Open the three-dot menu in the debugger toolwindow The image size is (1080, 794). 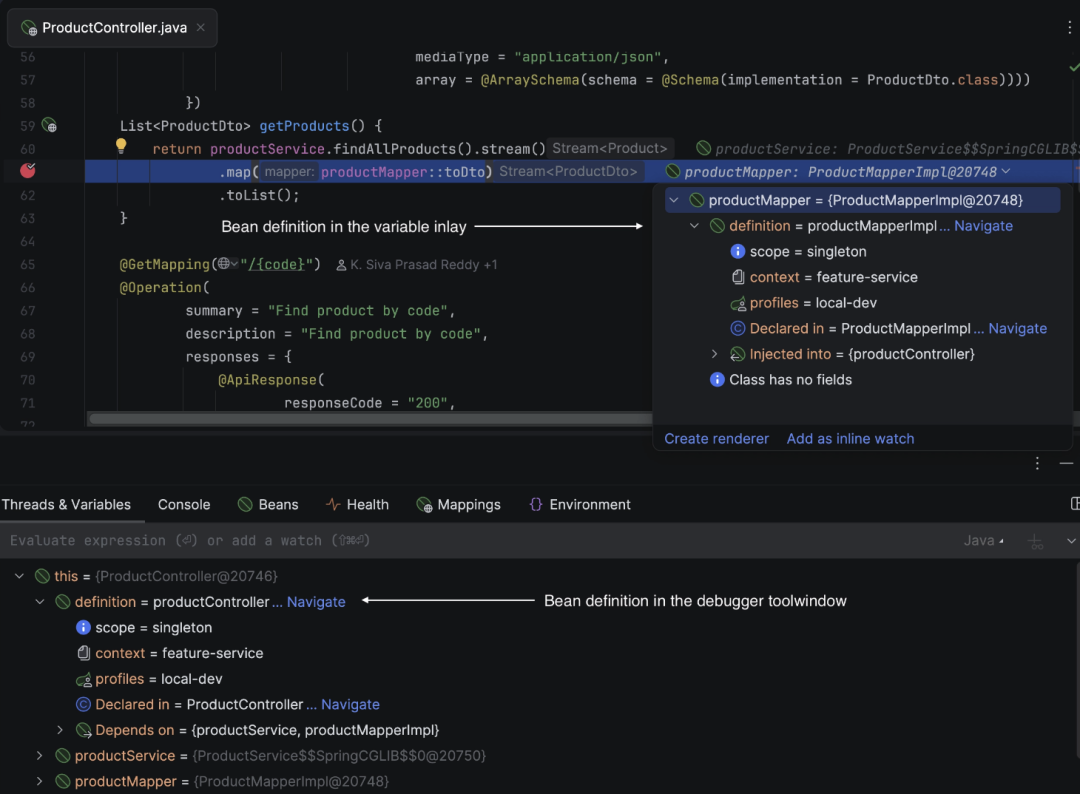[1037, 463]
